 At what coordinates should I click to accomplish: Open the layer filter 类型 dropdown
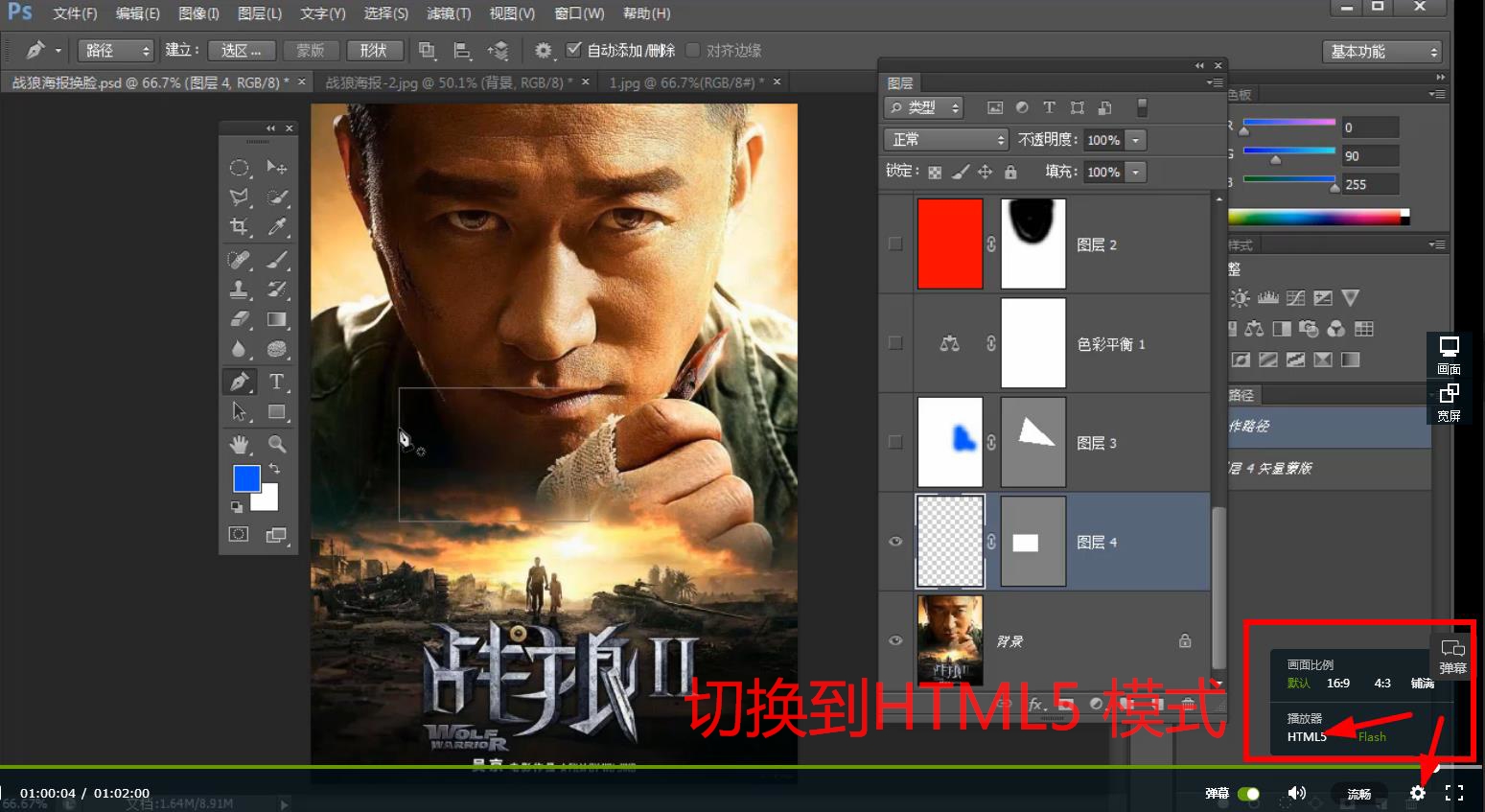(923, 107)
